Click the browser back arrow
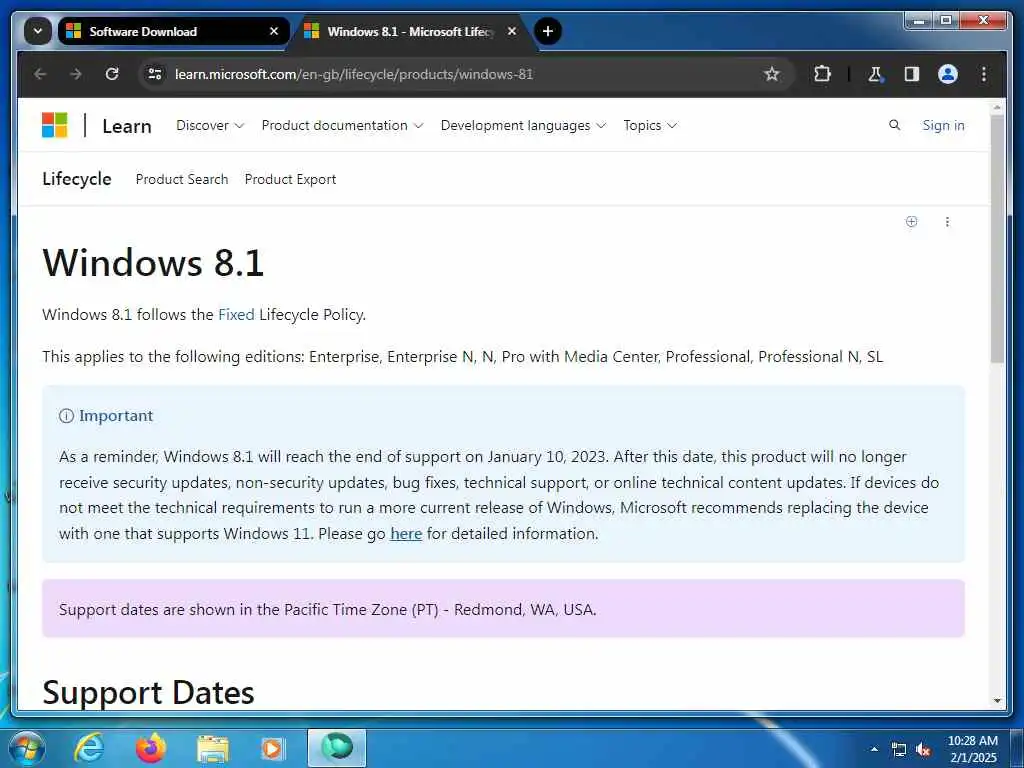Viewport: 1024px width, 768px height. point(40,74)
